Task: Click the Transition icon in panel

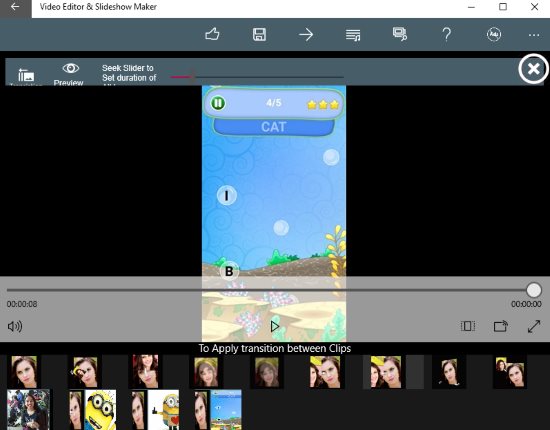Action: pos(26,75)
